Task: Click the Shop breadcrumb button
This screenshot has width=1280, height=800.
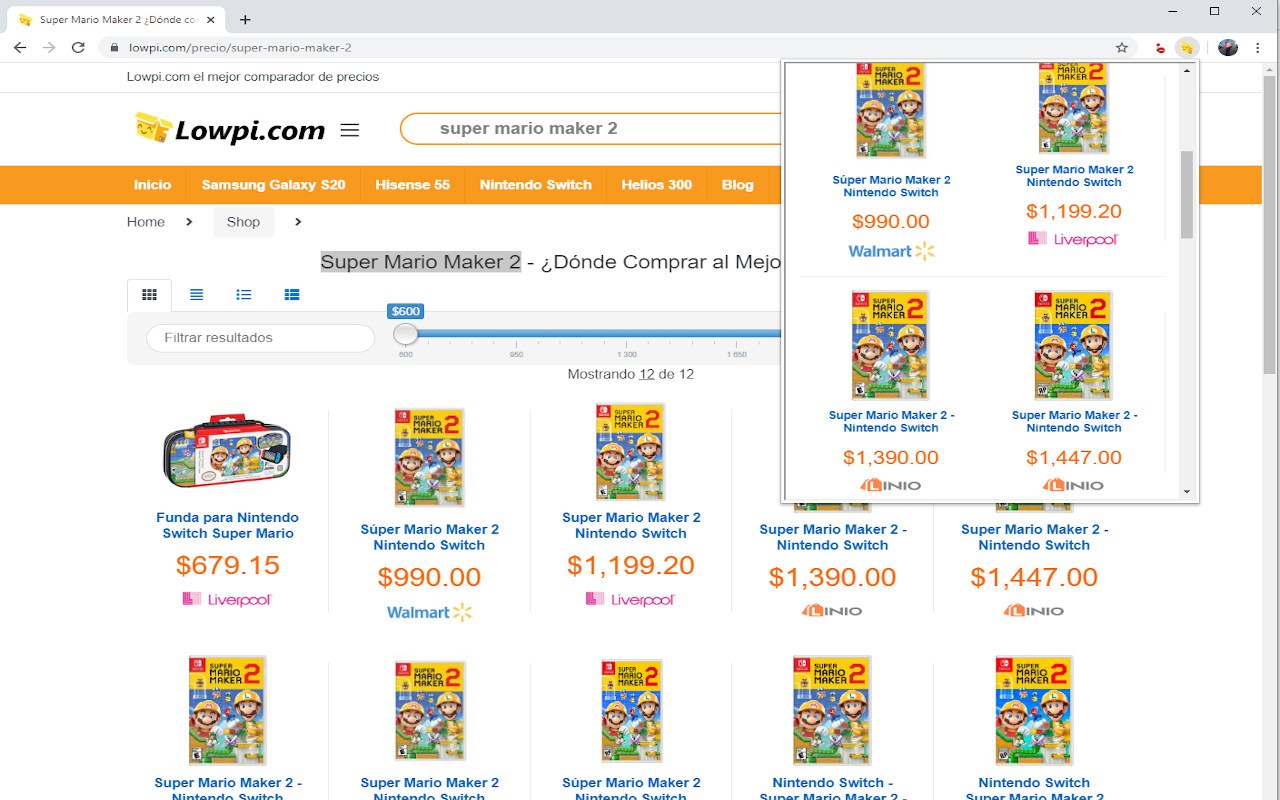Action: [x=243, y=222]
